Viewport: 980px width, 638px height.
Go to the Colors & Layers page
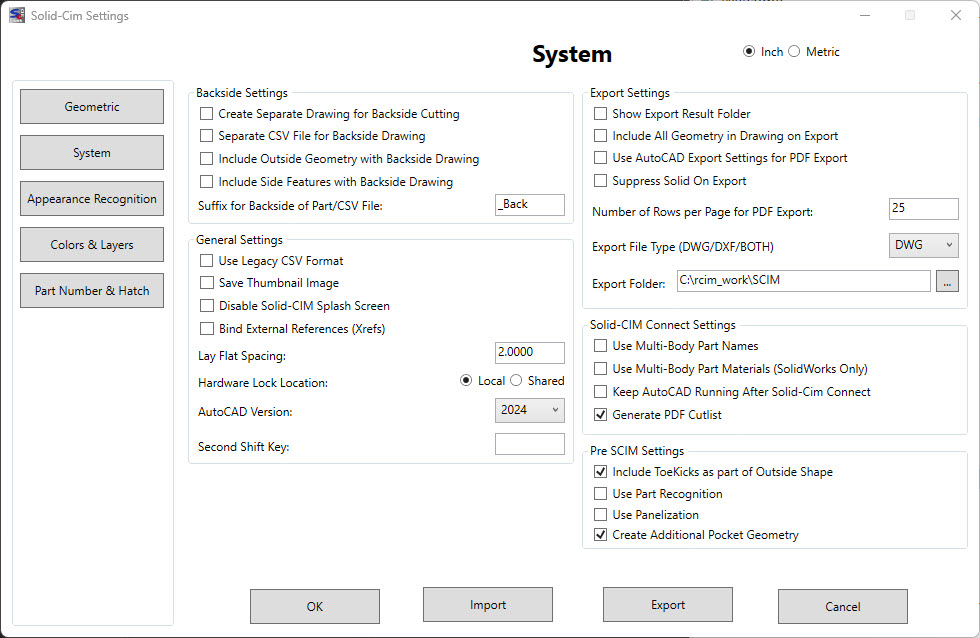[x=92, y=244]
